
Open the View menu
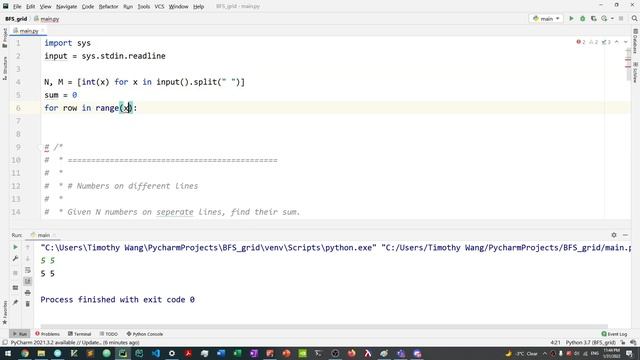click(45, 7)
